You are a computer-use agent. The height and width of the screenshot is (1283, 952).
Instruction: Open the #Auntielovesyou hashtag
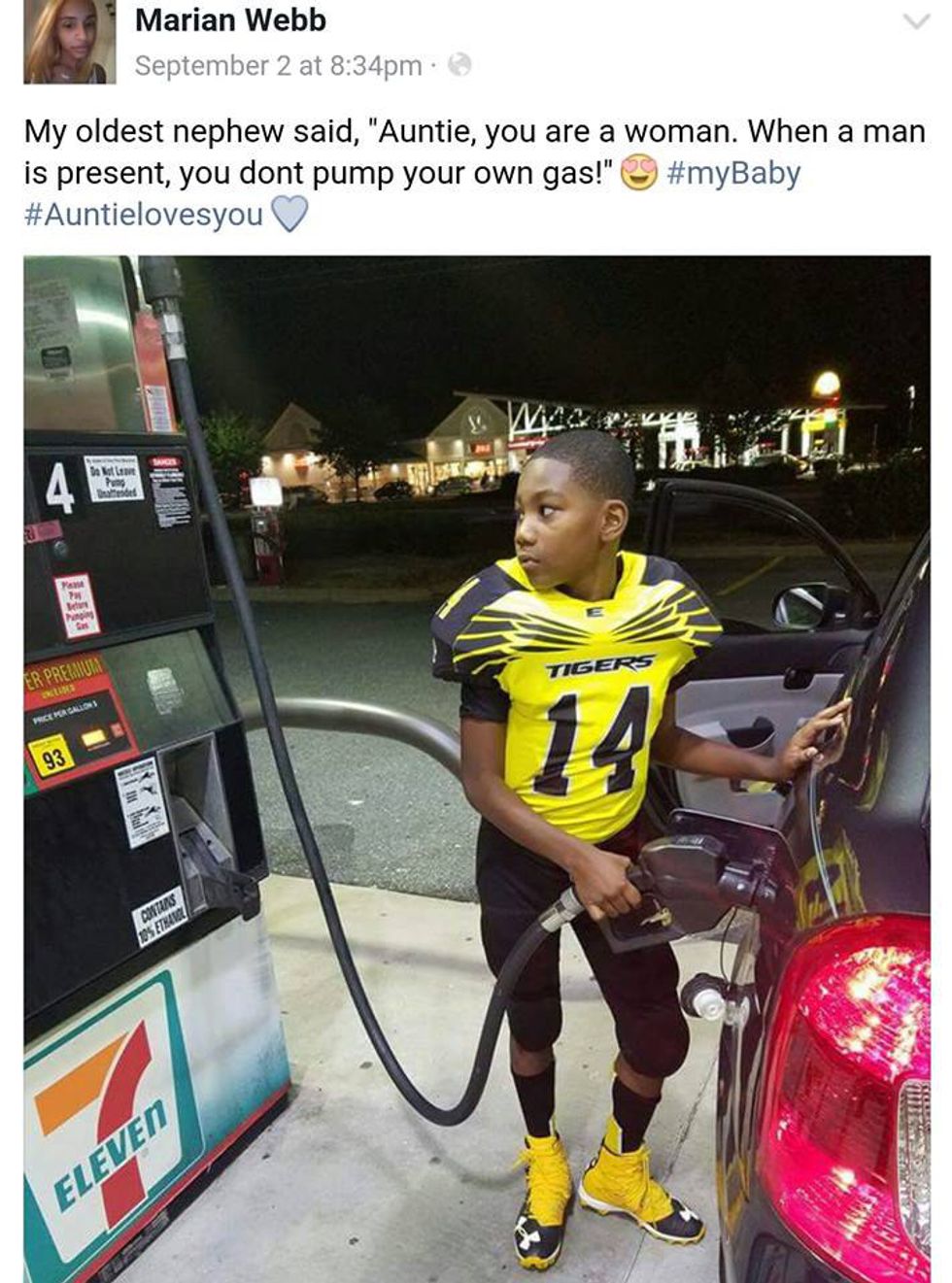144,215
